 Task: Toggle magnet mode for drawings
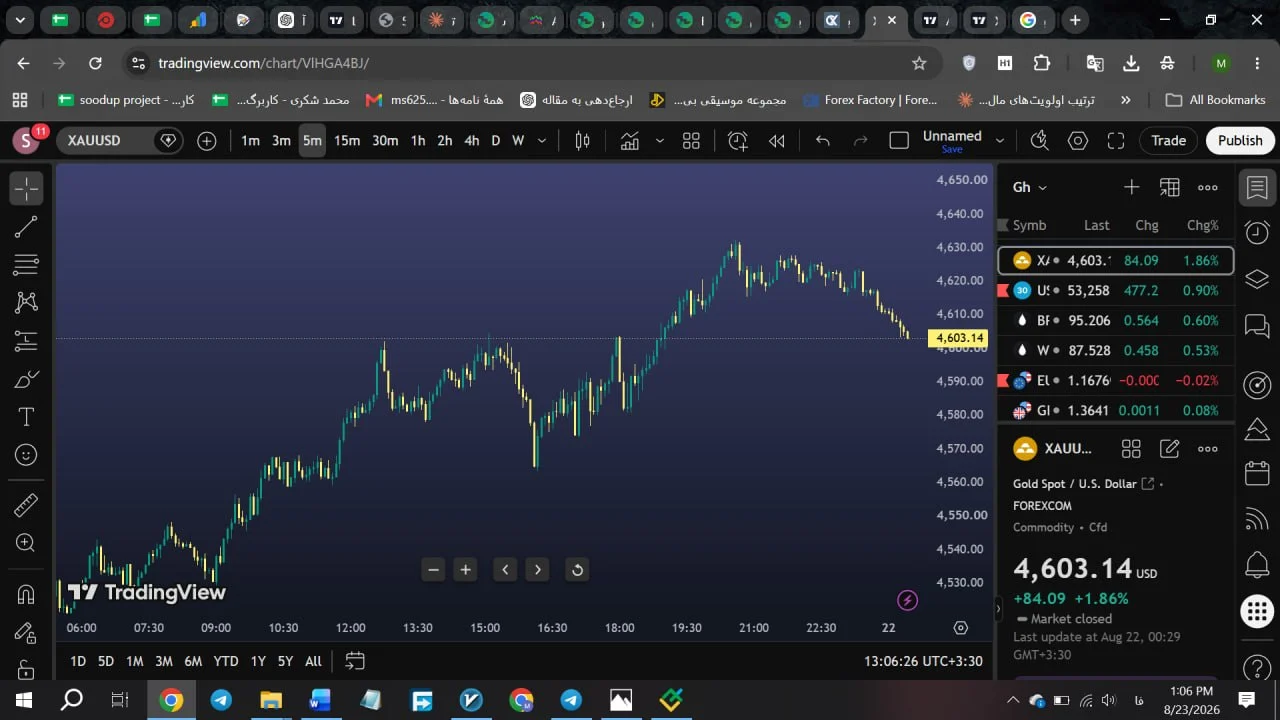tap(26, 594)
